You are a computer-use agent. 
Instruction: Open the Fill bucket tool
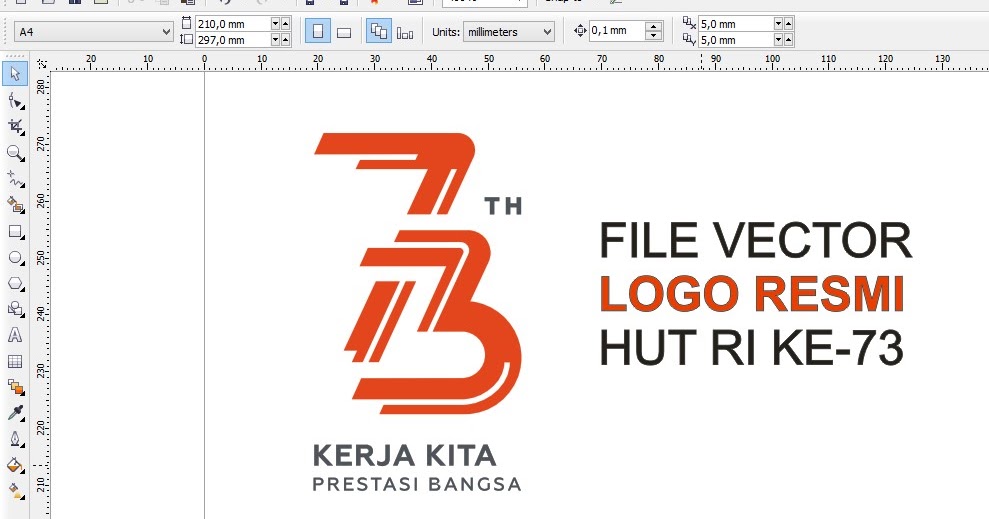coord(15,465)
